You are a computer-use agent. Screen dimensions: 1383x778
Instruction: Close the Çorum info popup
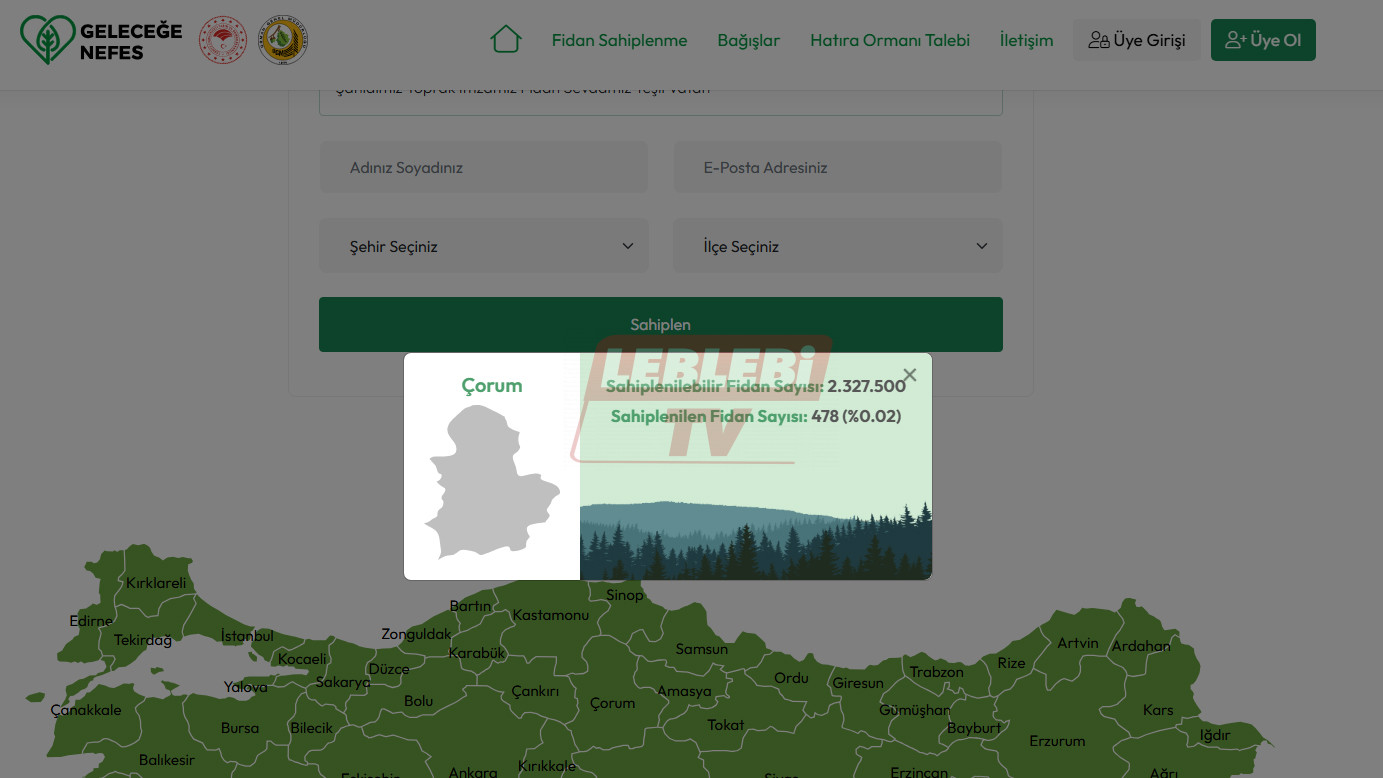tap(909, 375)
